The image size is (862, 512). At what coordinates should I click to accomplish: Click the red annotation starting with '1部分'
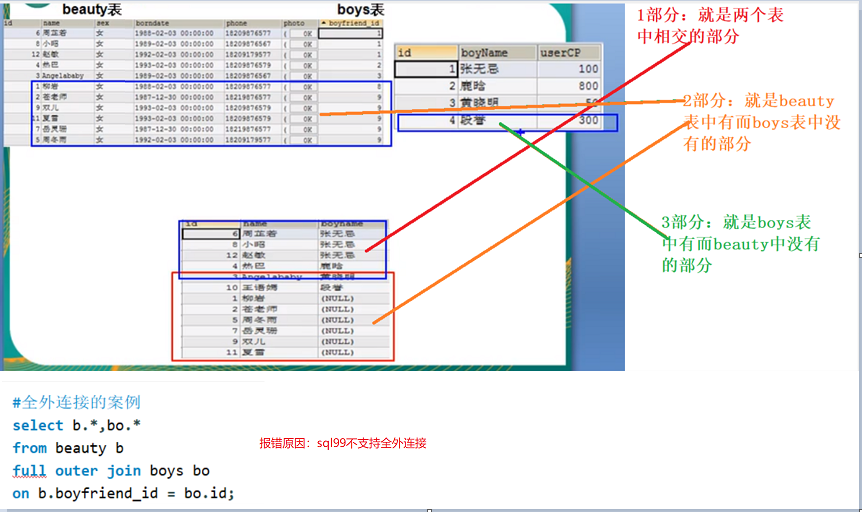point(710,26)
